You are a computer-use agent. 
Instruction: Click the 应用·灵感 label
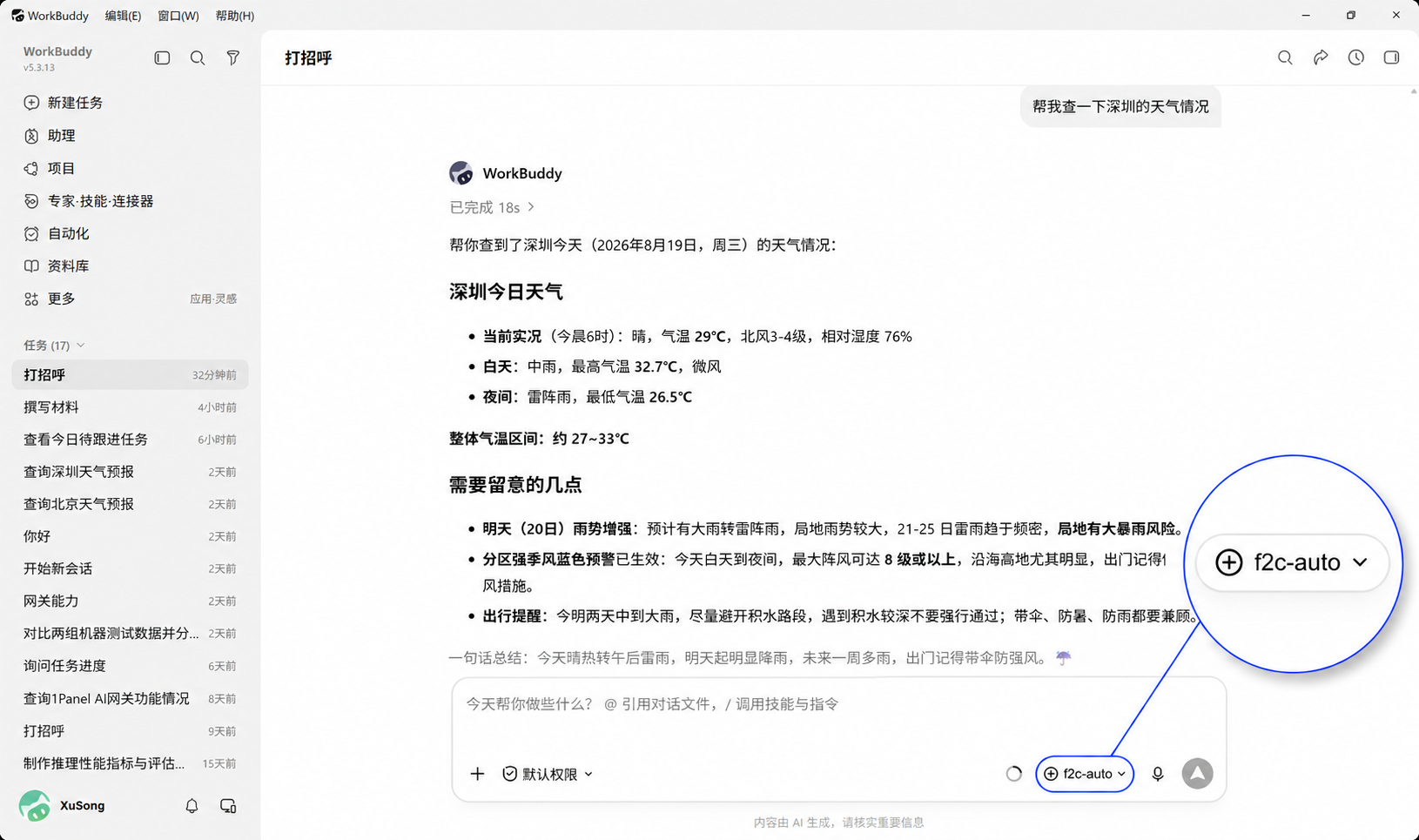point(213,299)
